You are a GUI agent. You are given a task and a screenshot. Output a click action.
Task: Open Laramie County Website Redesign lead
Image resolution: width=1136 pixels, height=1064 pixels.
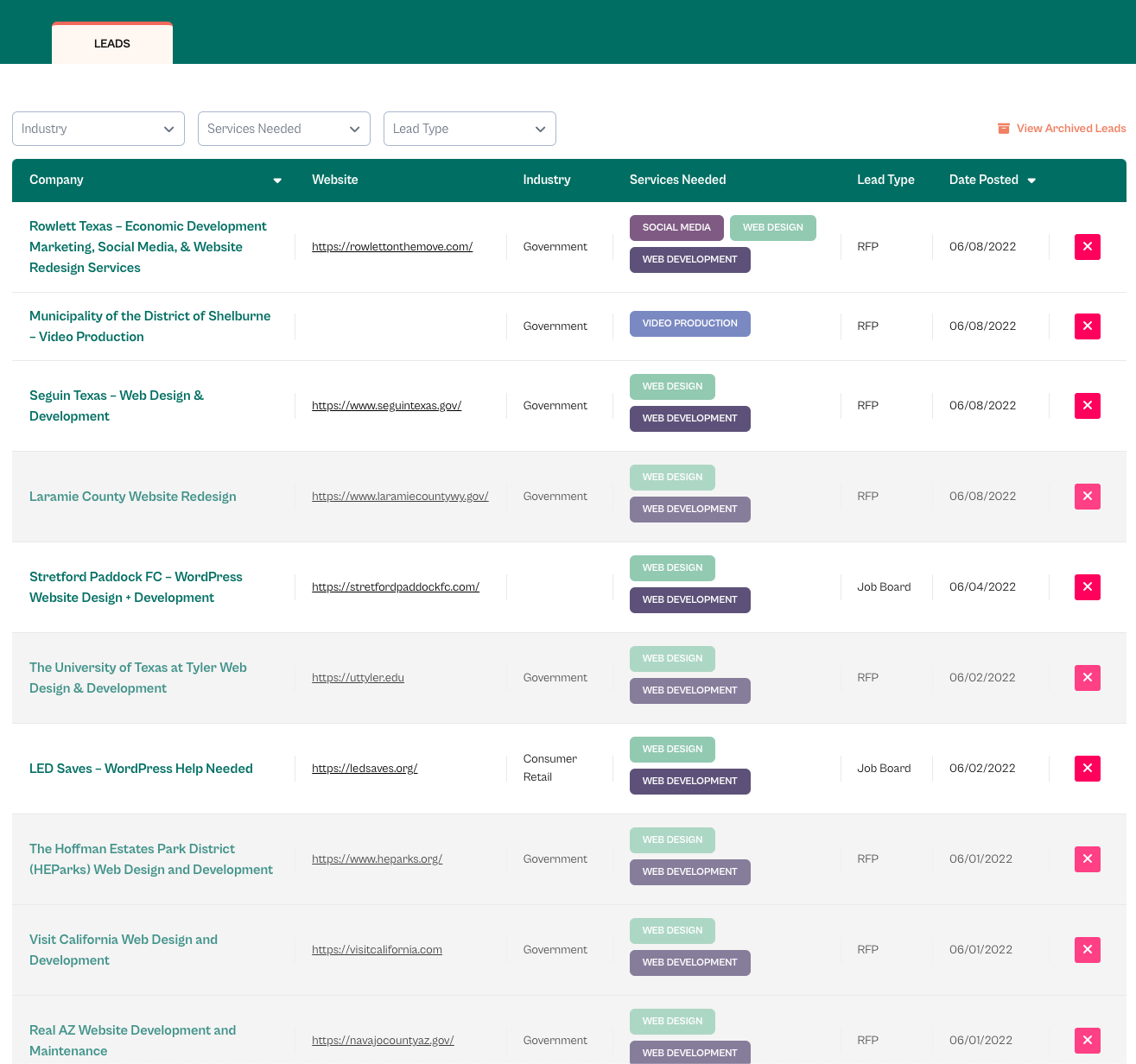coord(133,497)
